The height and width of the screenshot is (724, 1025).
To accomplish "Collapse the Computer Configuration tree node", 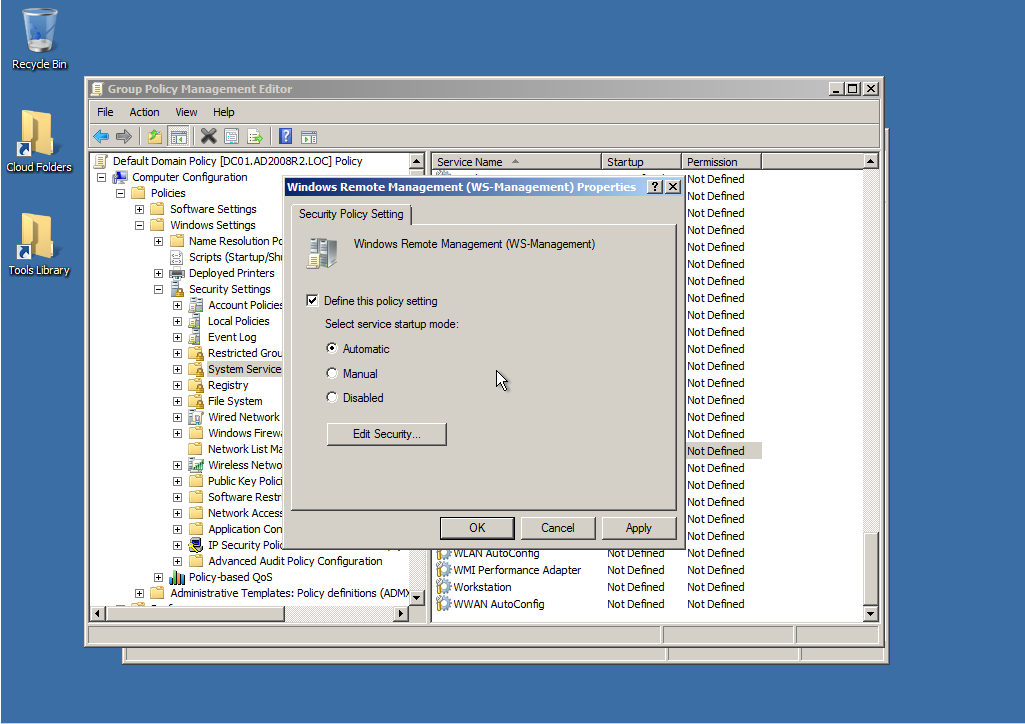I will click(102, 177).
